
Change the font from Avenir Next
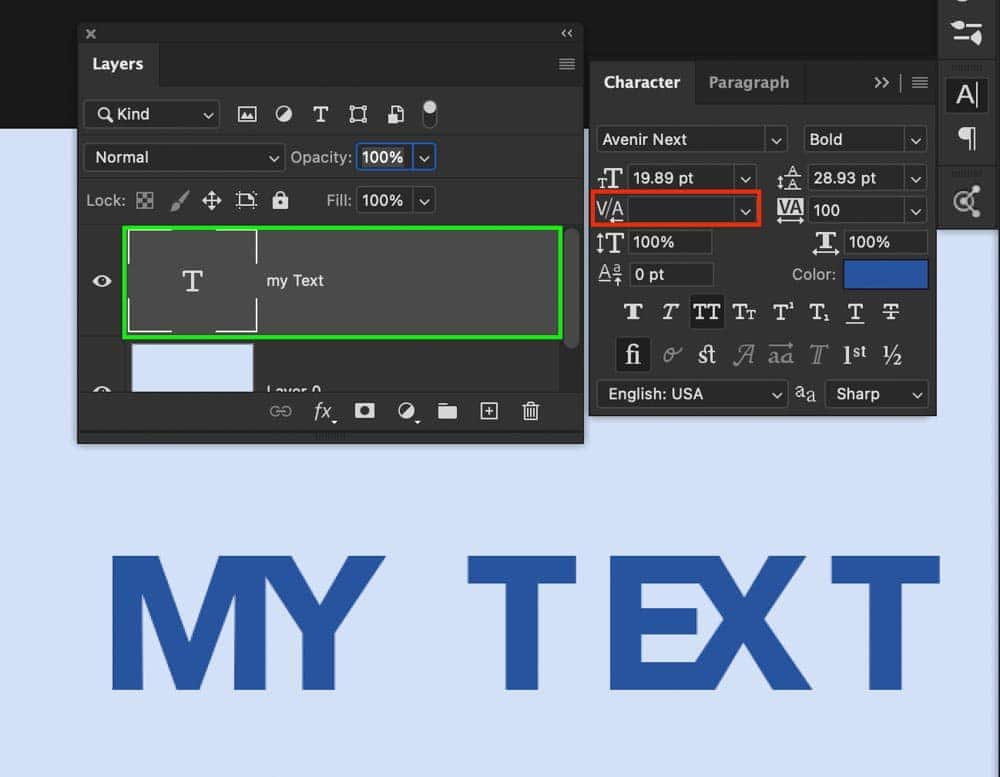pos(690,139)
